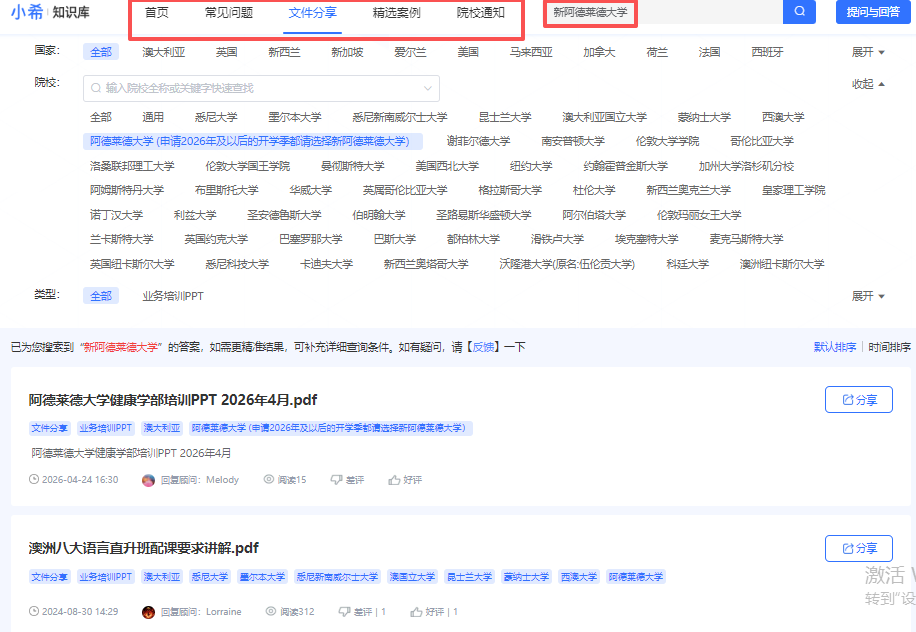Filter type by 业务培训PPT

(173, 296)
